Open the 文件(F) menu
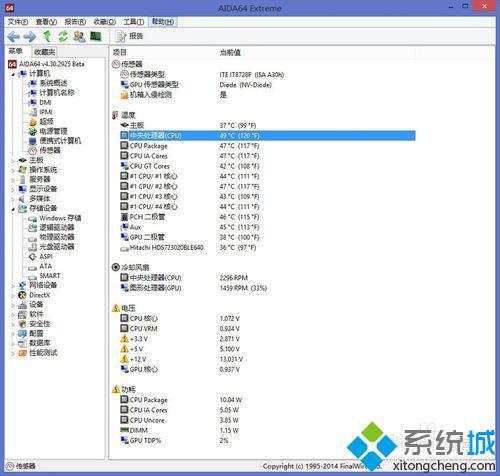500x476 pixels. [x=18, y=22]
